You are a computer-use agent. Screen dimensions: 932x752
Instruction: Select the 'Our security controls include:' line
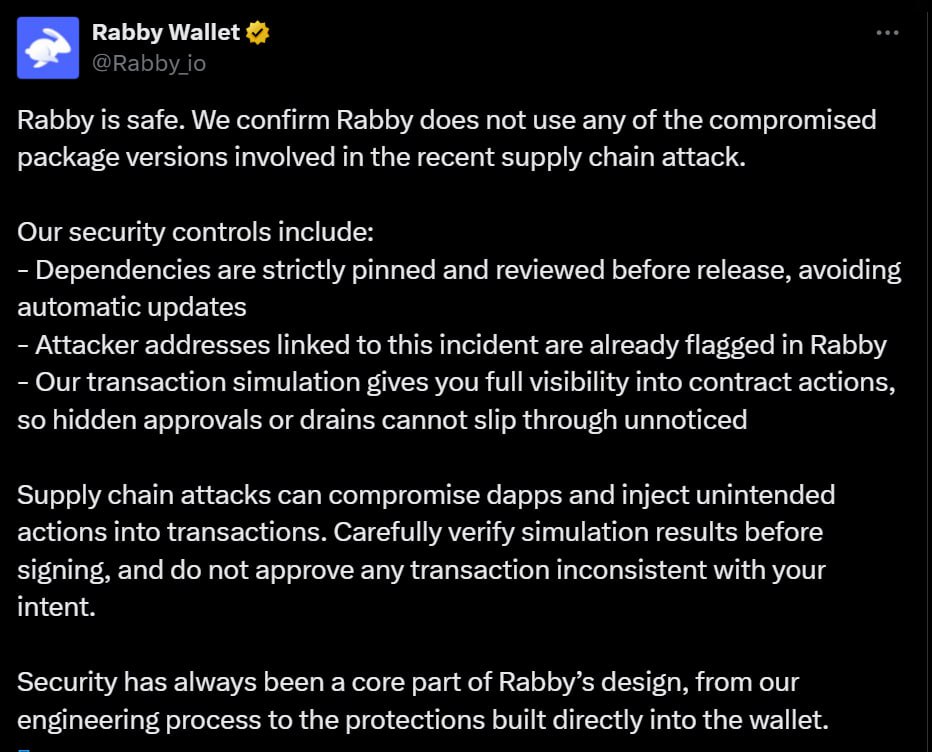196,232
